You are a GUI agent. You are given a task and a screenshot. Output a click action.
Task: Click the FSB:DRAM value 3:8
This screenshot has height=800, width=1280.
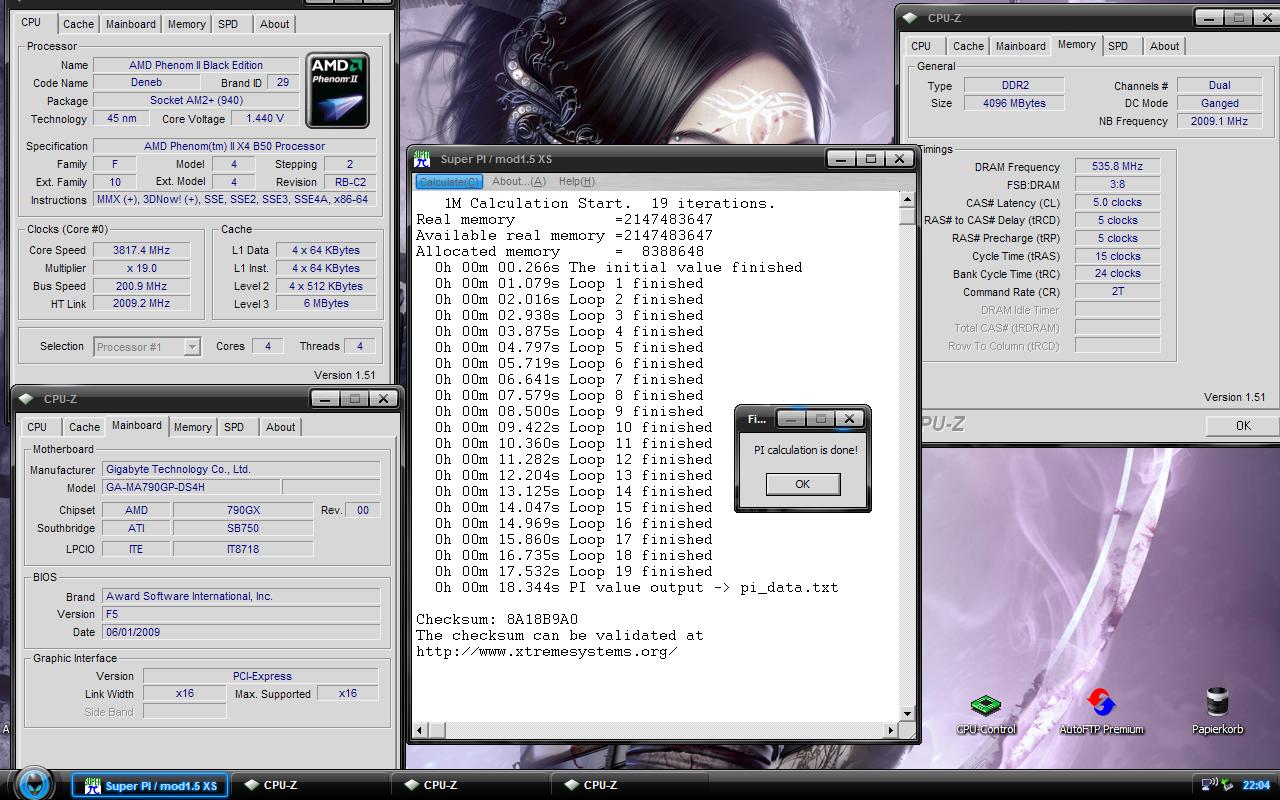pyautogui.click(x=1118, y=184)
